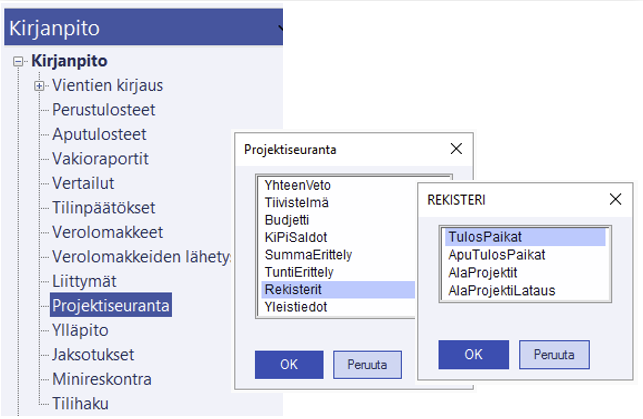Choose TuntiErittely from the list

298,272
